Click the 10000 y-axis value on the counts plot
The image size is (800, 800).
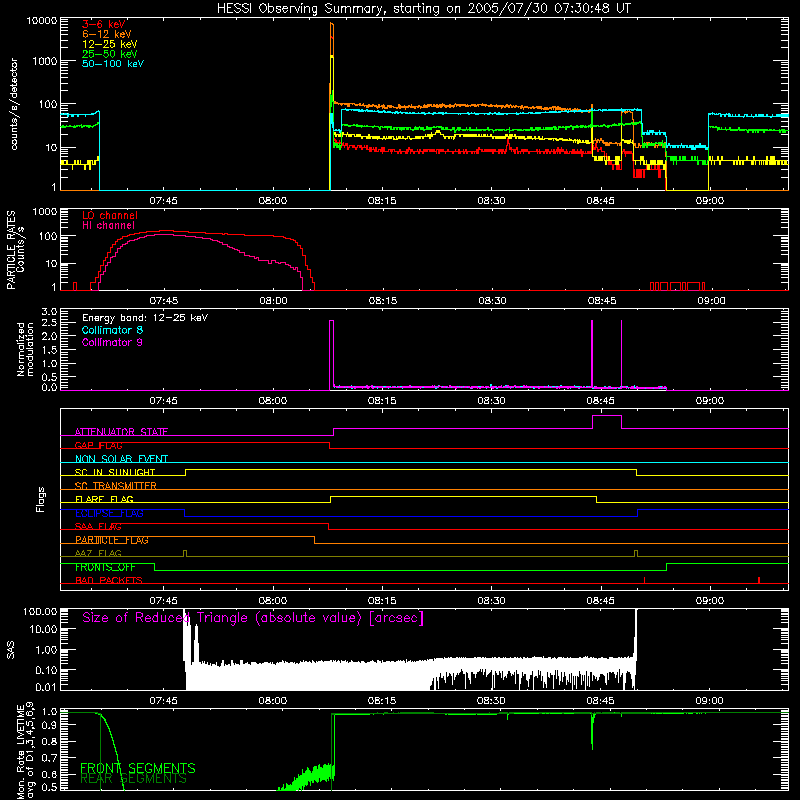coord(42,21)
